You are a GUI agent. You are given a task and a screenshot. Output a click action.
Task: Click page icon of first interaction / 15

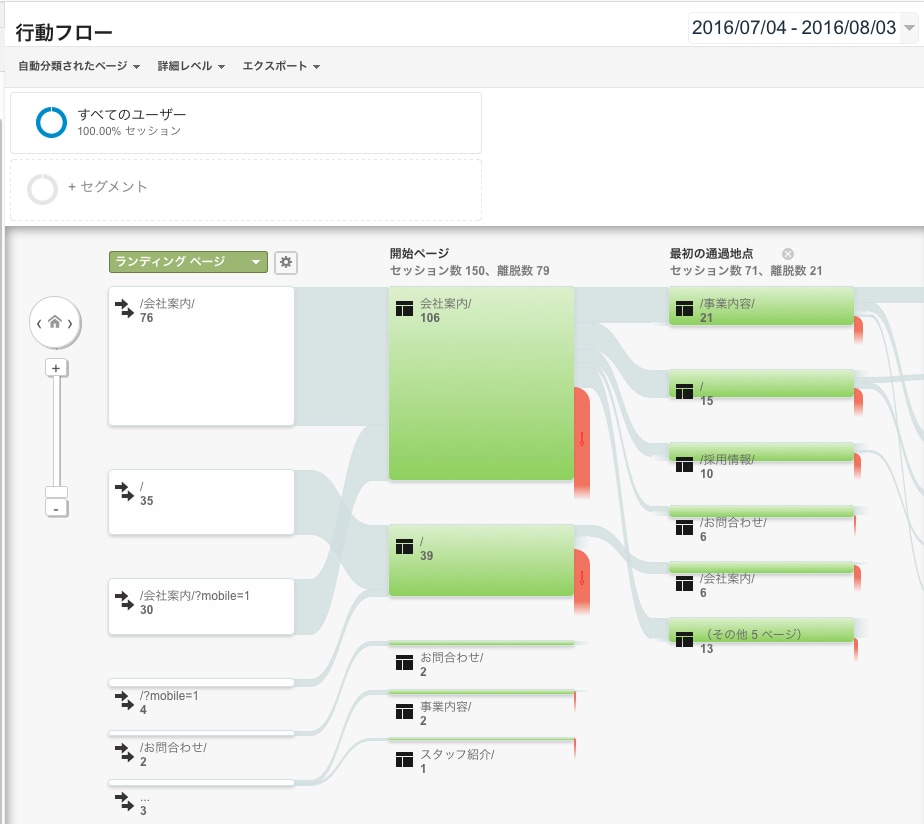click(684, 391)
